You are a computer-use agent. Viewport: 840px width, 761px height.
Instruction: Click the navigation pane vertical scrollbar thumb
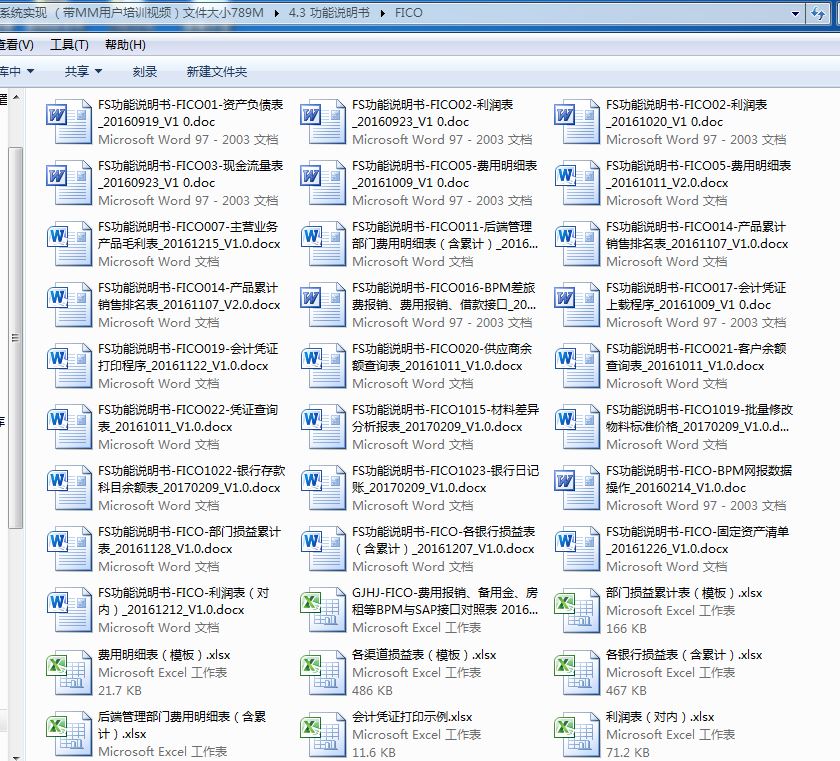click(x=16, y=337)
